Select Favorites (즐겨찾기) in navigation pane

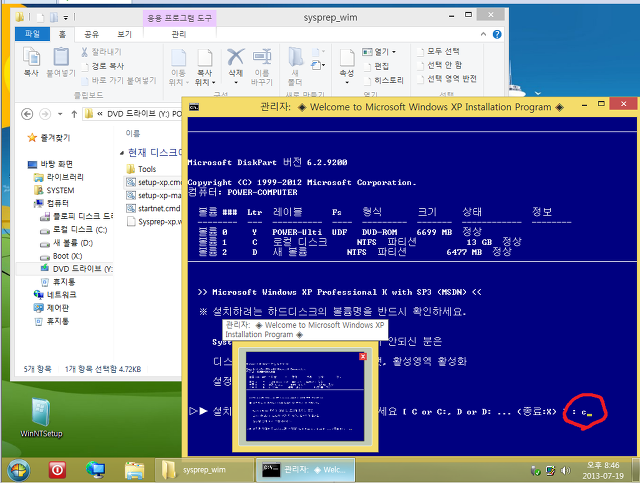[49, 138]
